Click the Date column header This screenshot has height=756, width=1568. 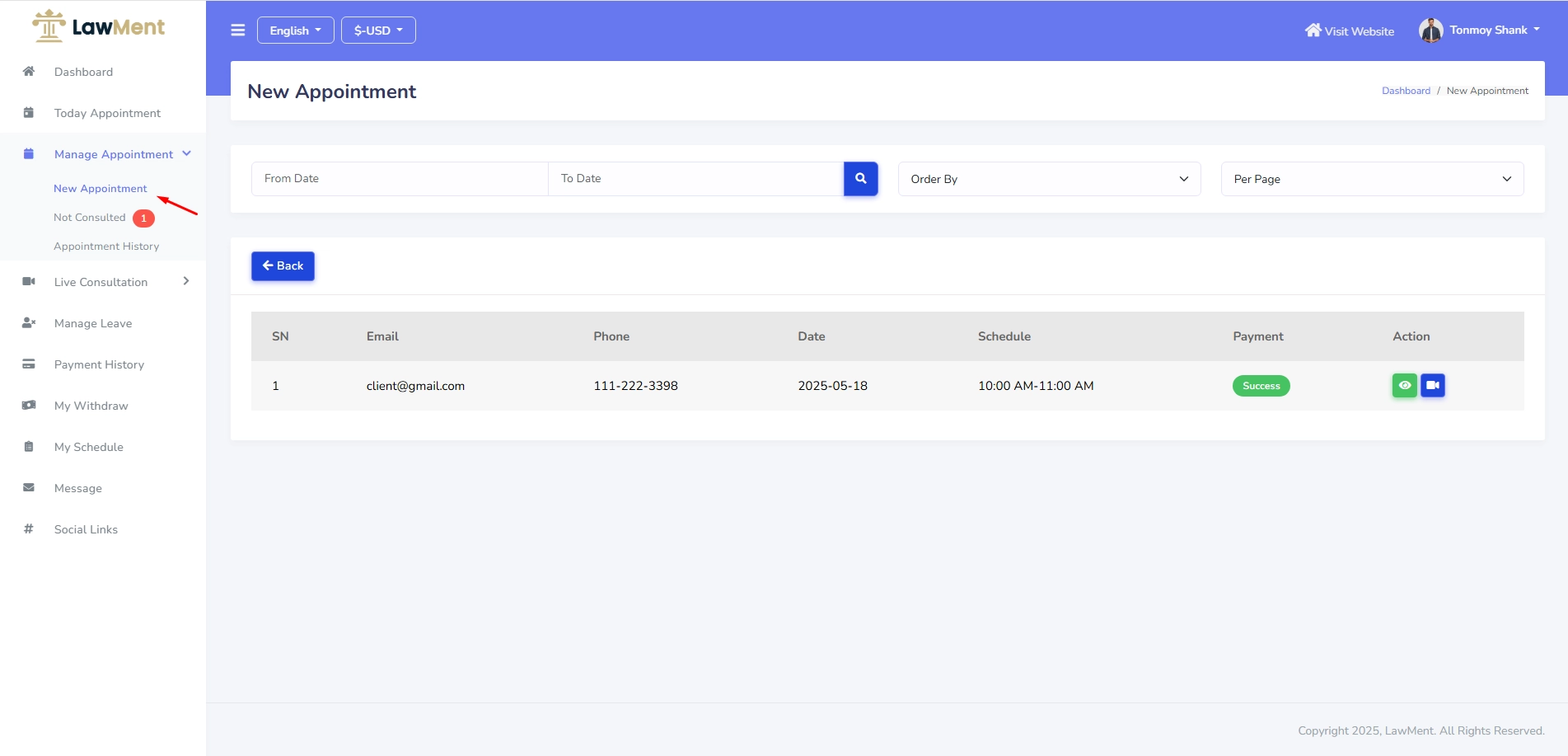pyautogui.click(x=812, y=336)
